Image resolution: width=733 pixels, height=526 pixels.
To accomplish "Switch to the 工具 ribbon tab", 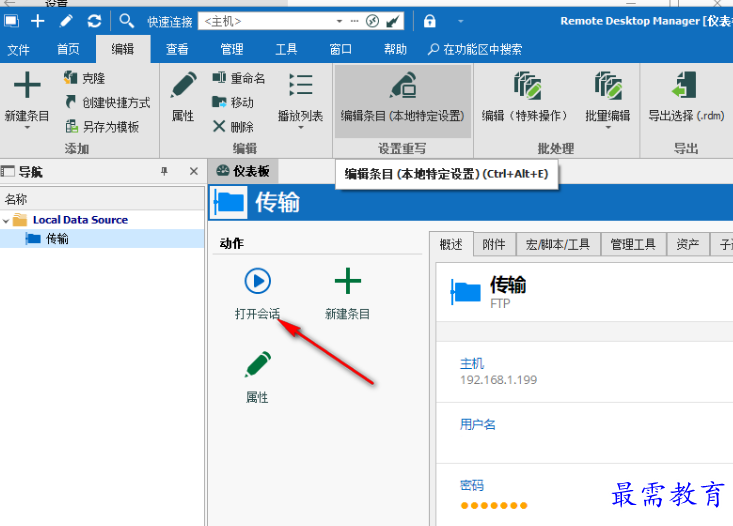I will pos(286,49).
